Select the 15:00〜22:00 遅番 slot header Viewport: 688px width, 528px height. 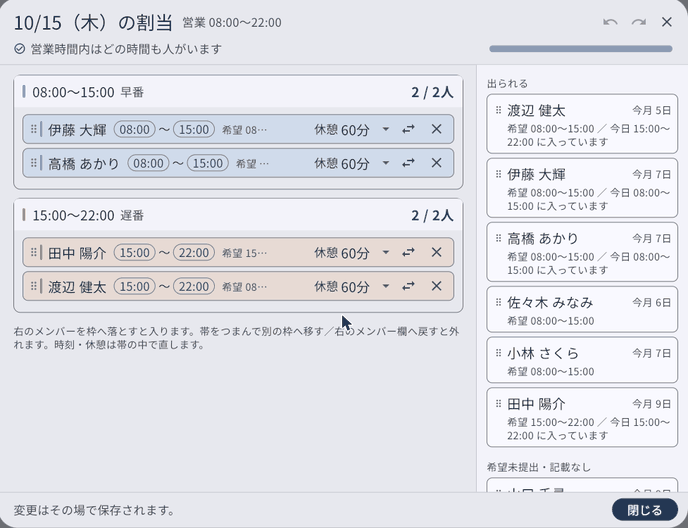click(x=238, y=215)
